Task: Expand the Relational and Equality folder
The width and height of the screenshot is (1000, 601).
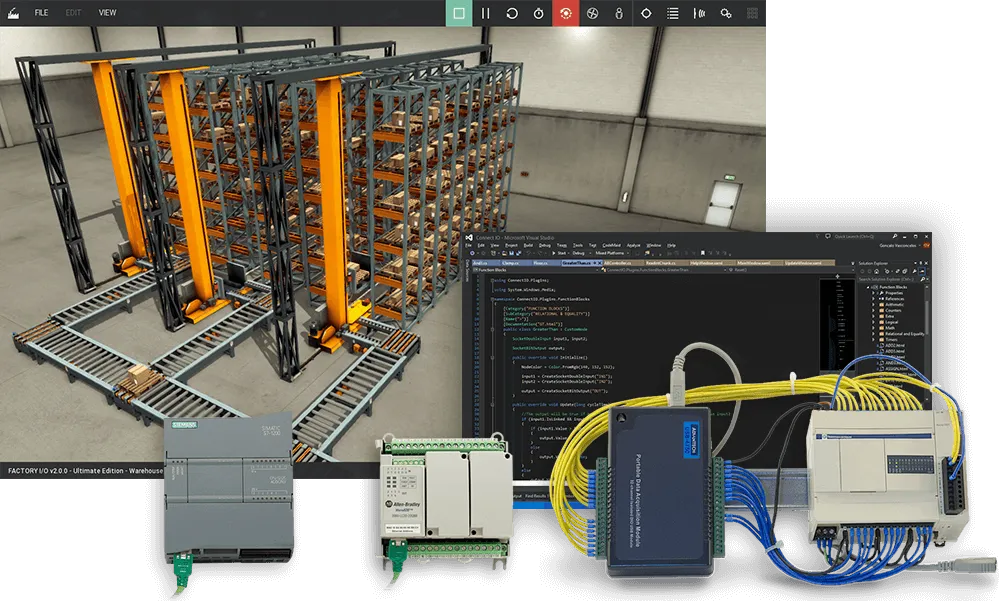Action: point(873,334)
